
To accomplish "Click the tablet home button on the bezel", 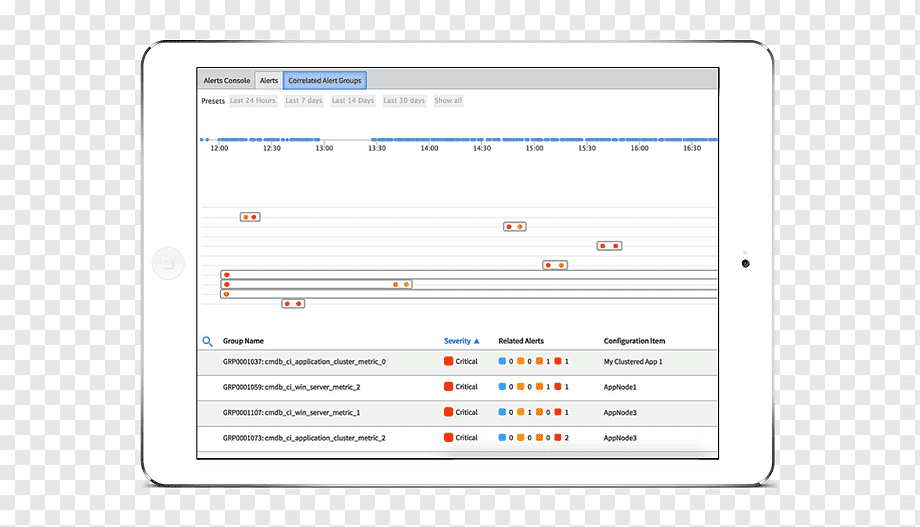I will [x=168, y=264].
